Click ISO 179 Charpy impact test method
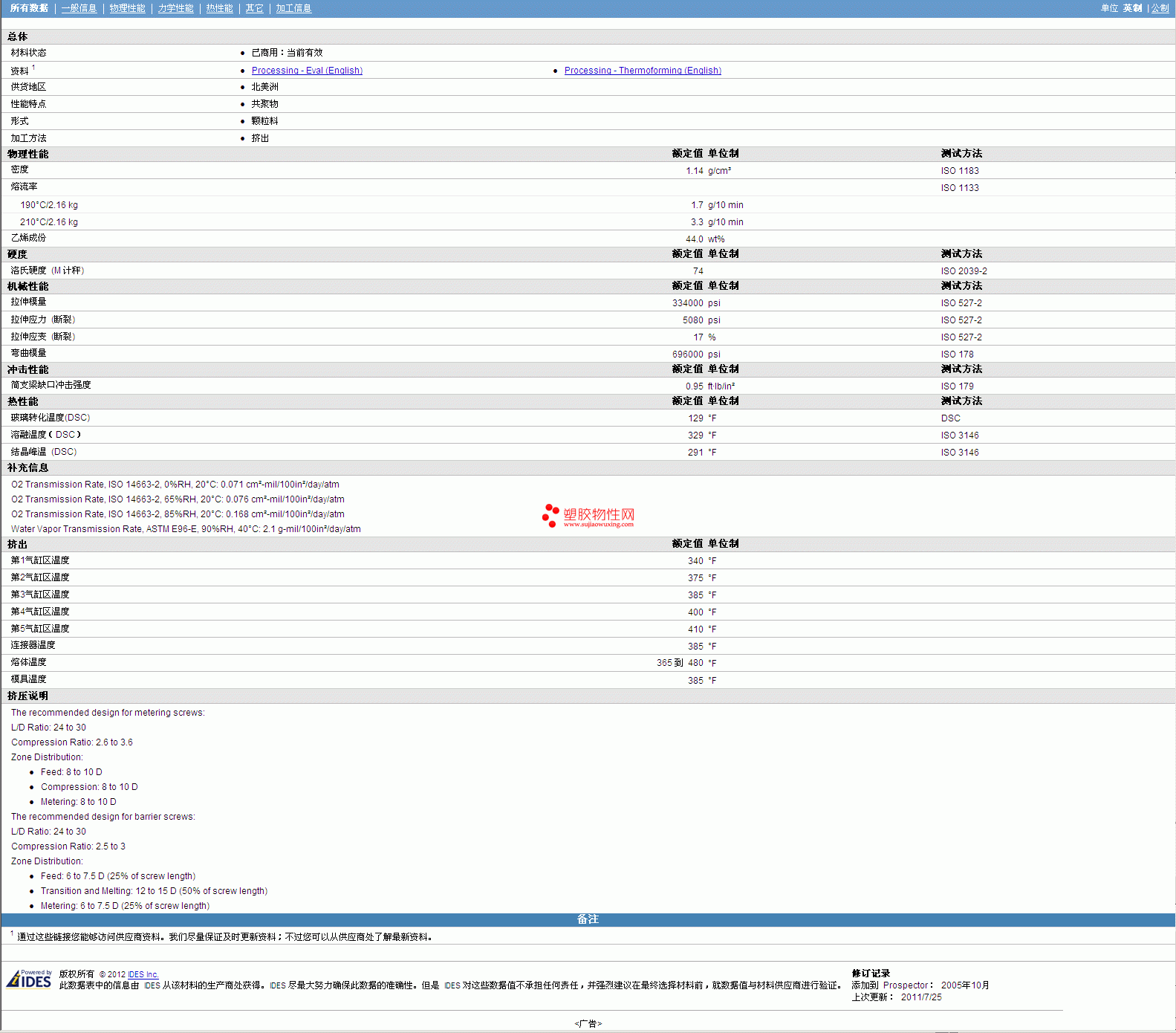1176x1033 pixels. tap(957, 386)
